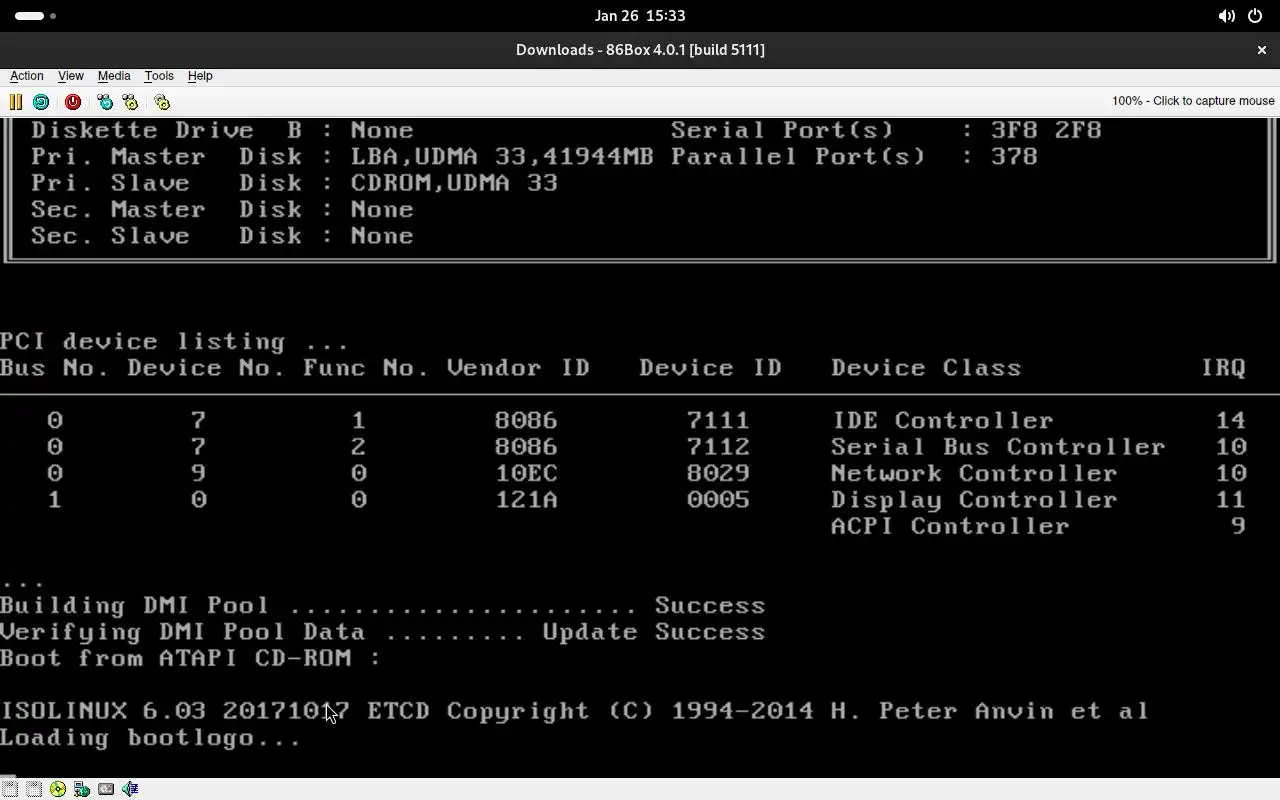Click the 'Network Controller' entry
The width and height of the screenshot is (1280, 800).
point(974,473)
